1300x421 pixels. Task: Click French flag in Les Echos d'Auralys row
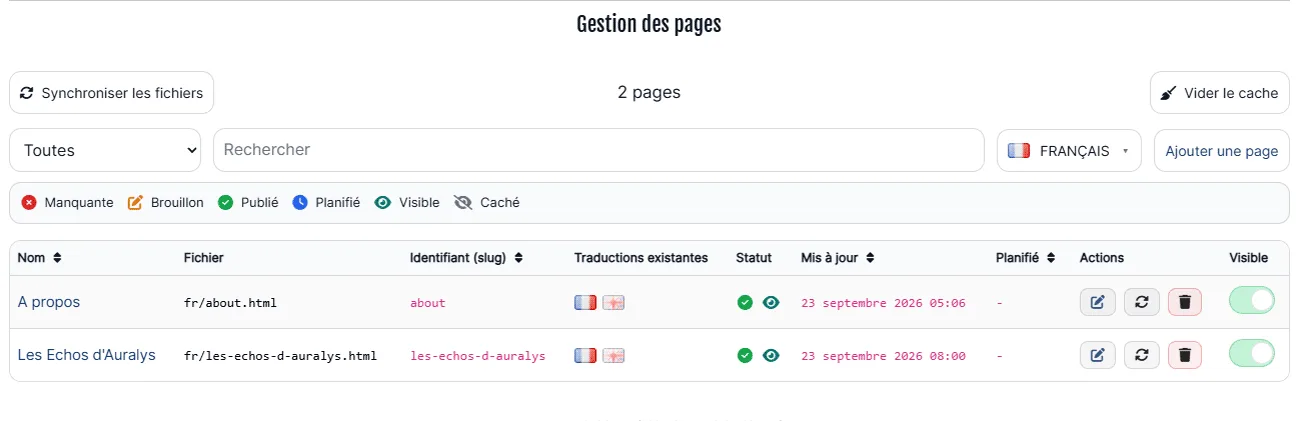pyautogui.click(x=585, y=355)
